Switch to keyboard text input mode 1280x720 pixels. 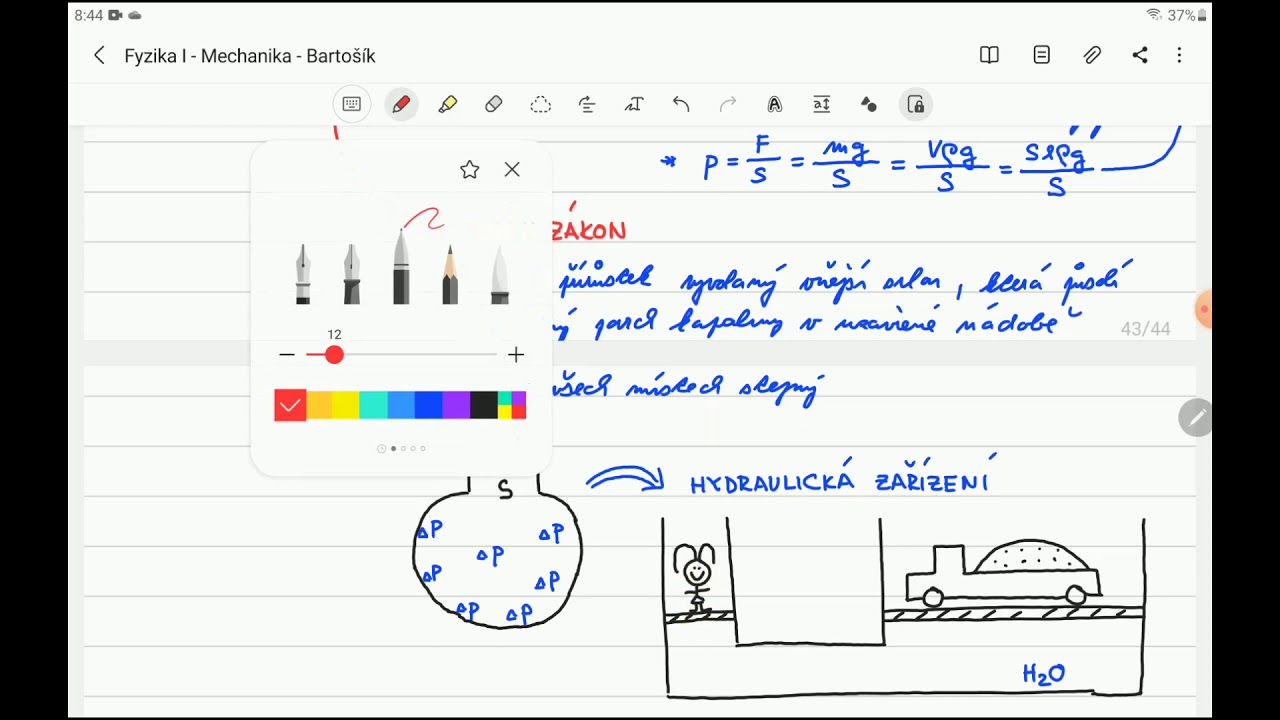tap(351, 104)
